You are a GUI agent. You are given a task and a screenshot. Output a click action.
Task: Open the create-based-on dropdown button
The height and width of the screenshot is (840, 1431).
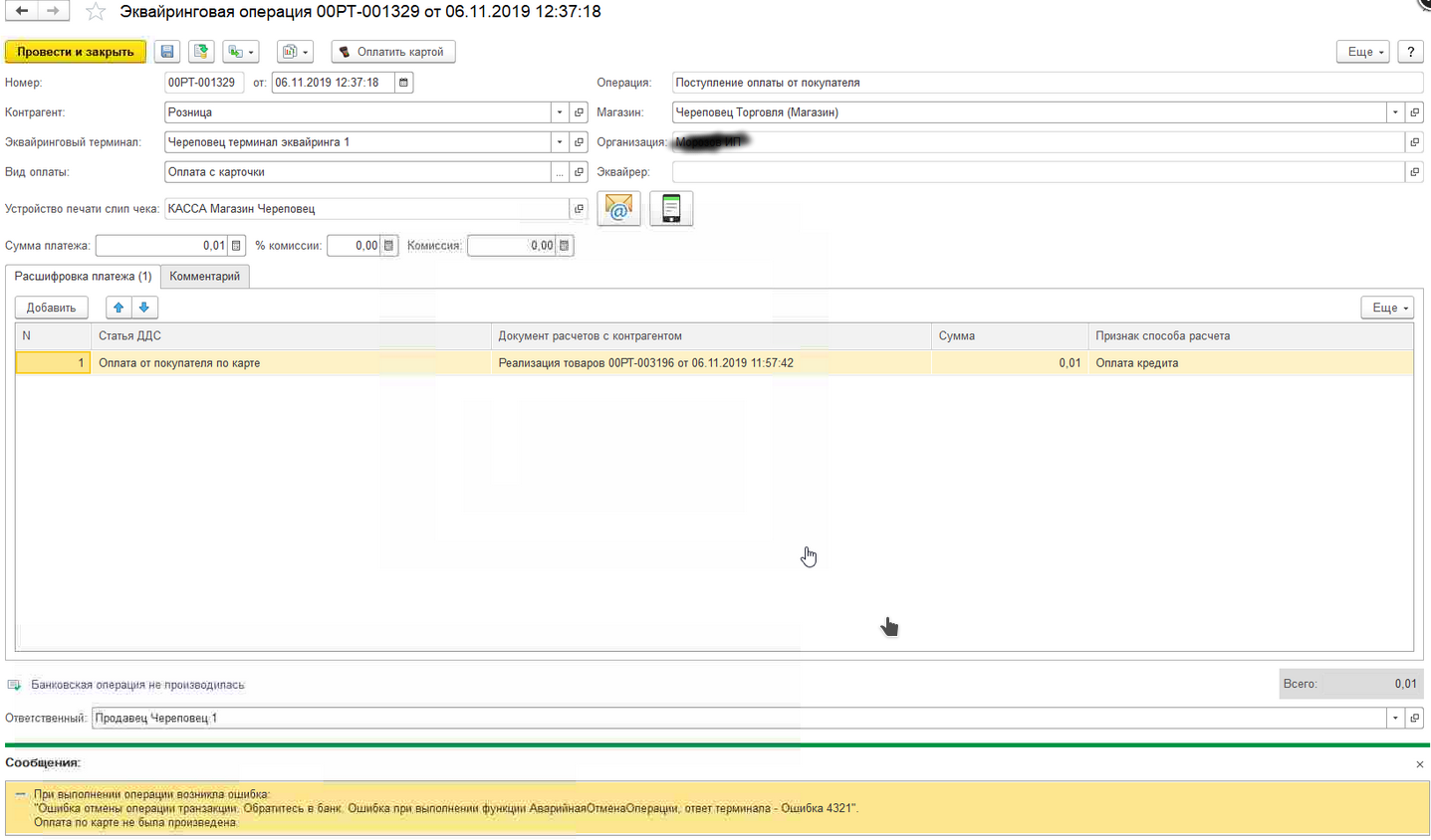pos(240,52)
